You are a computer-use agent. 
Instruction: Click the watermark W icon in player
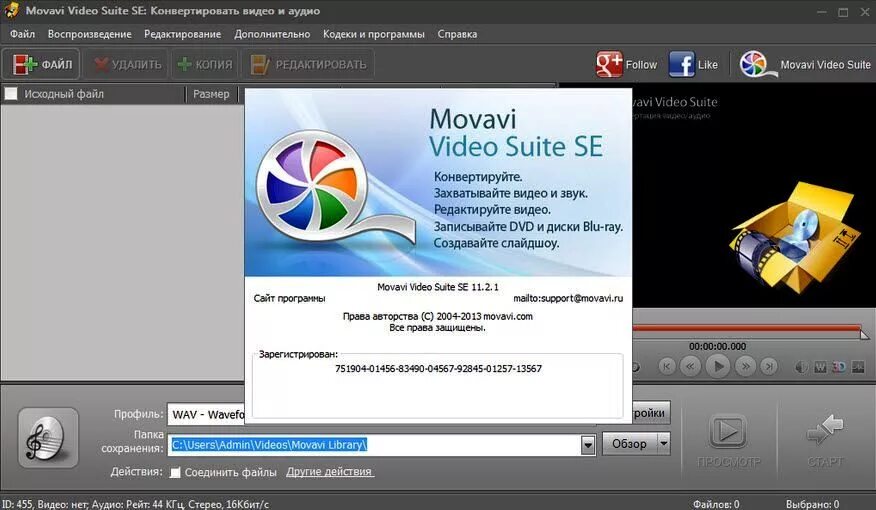click(x=820, y=367)
